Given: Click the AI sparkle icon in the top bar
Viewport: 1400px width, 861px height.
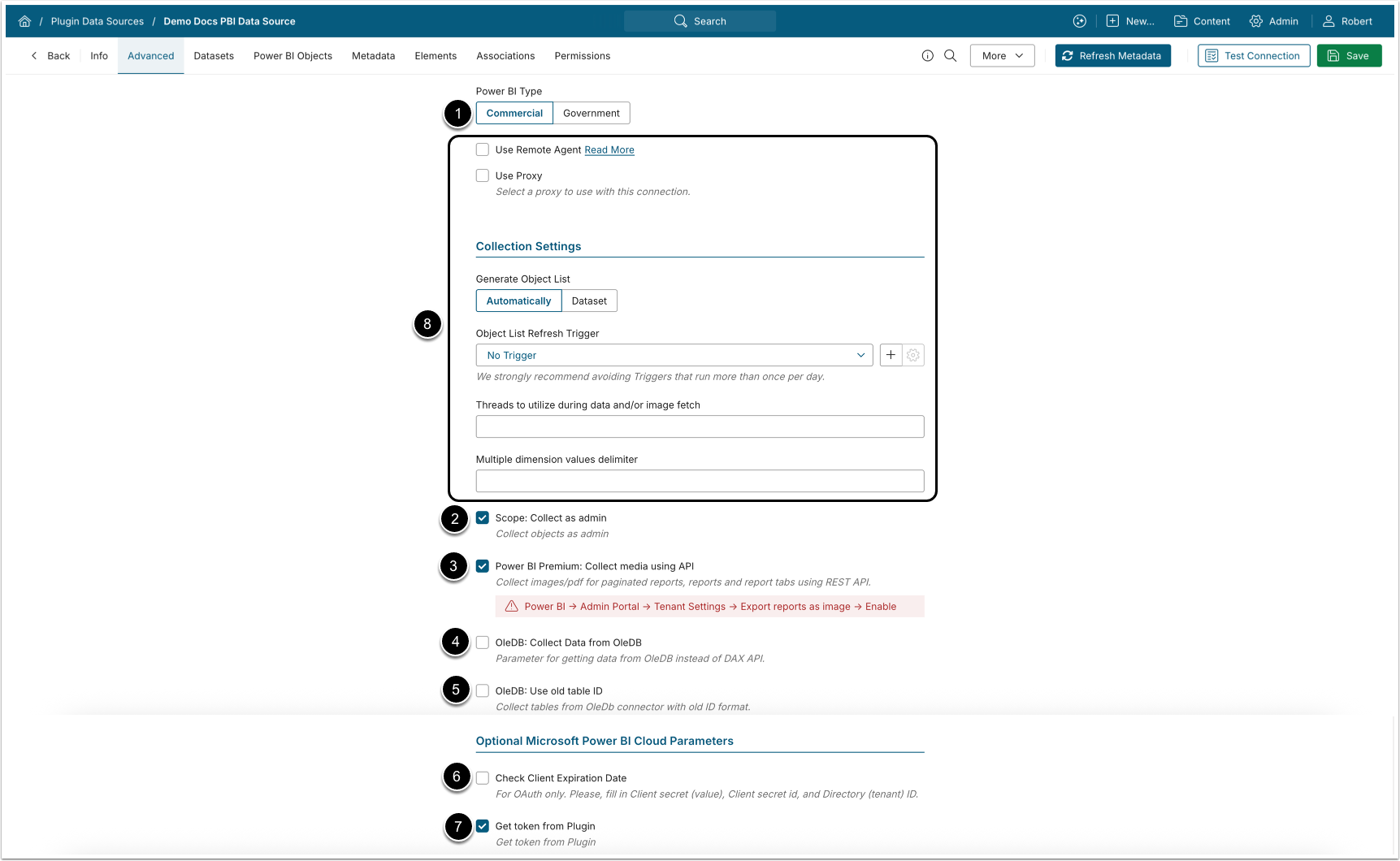Looking at the screenshot, I should (1079, 20).
